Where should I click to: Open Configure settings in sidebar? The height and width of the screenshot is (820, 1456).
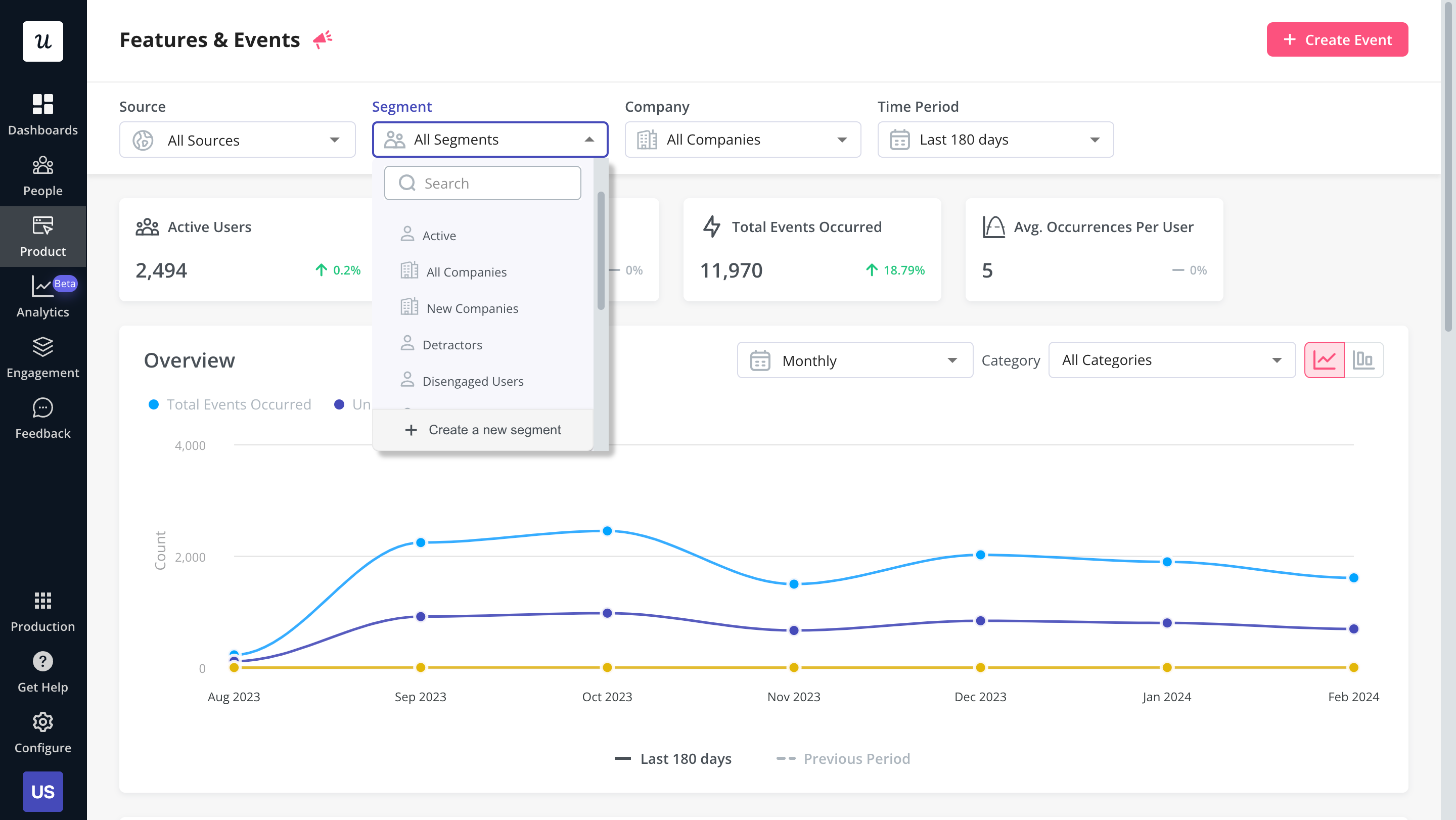coord(43,733)
